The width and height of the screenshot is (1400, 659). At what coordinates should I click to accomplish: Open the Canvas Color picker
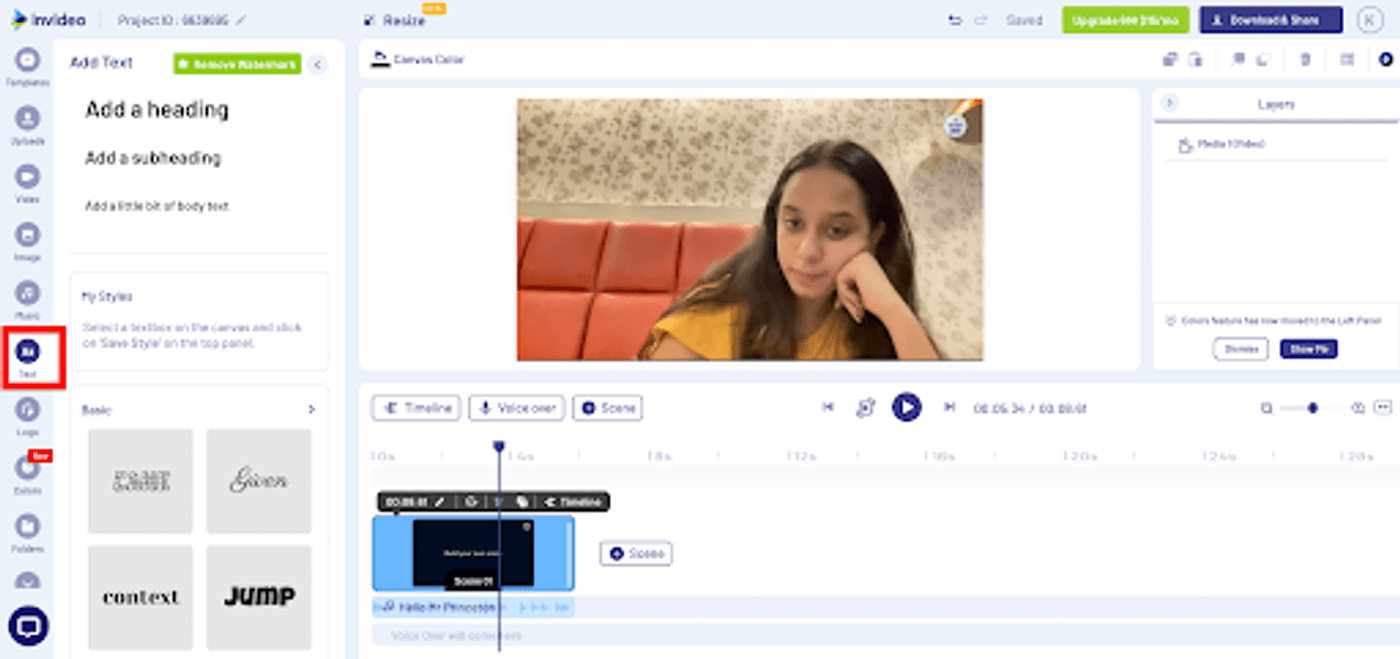(x=418, y=60)
